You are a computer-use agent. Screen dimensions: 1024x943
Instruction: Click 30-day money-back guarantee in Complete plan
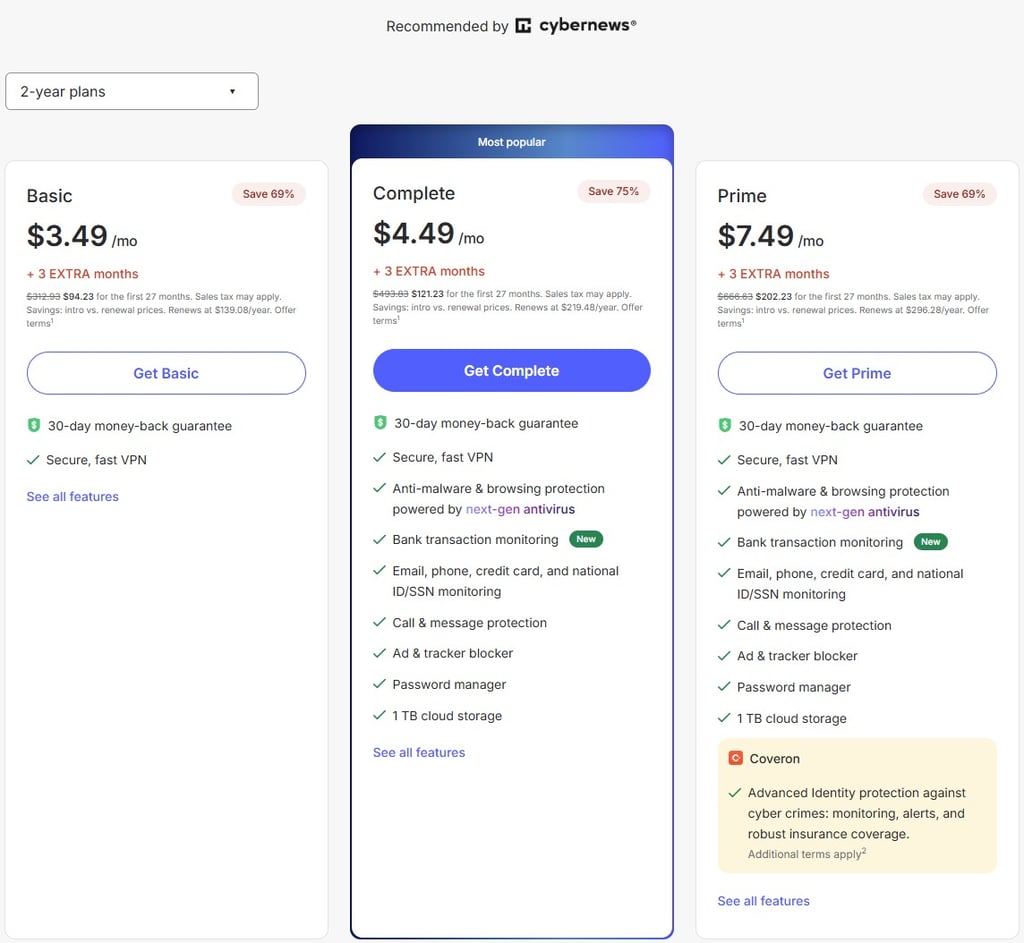click(x=486, y=423)
